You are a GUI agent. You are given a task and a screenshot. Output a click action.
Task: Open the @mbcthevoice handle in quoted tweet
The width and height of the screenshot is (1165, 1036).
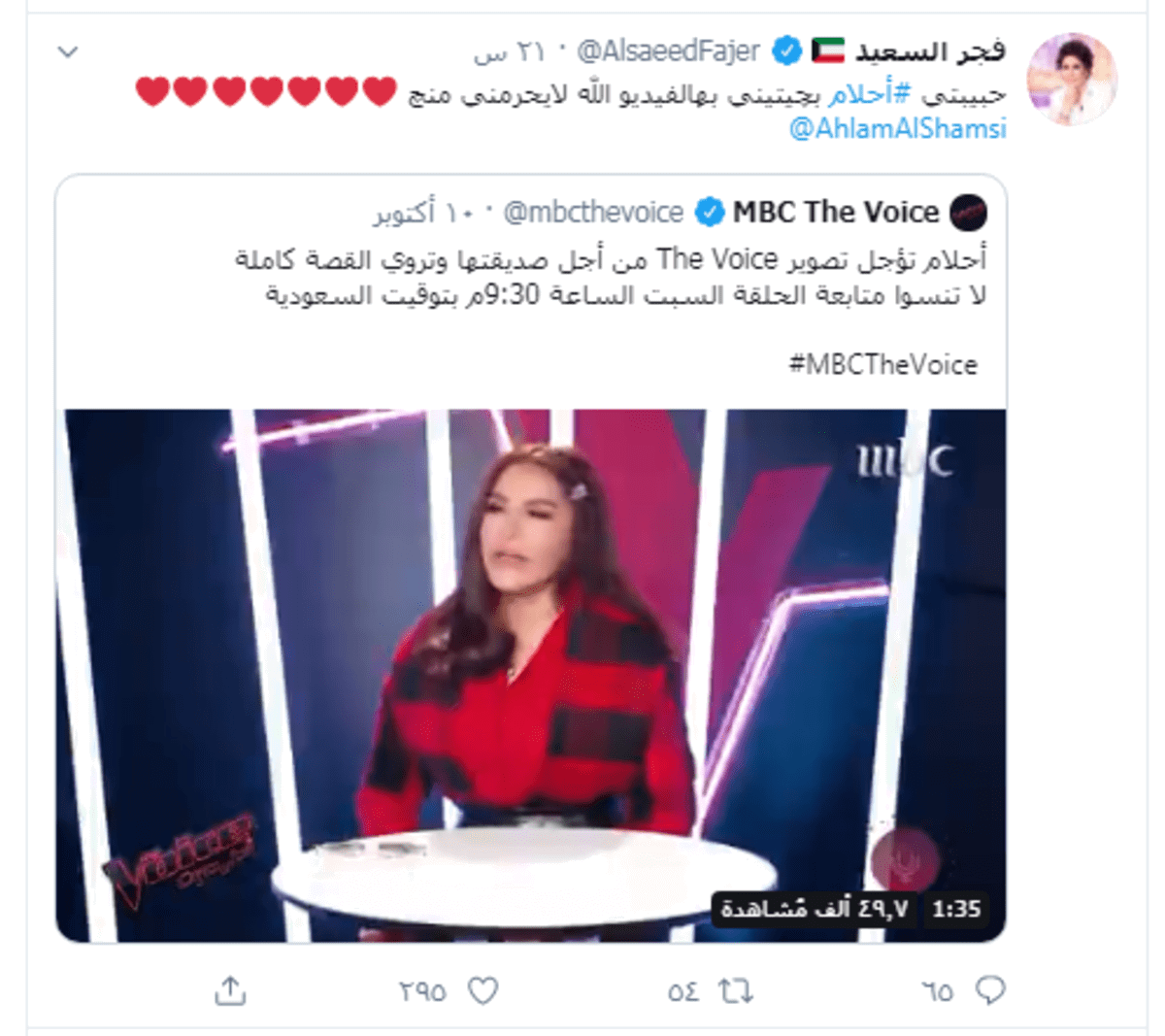pos(593,212)
